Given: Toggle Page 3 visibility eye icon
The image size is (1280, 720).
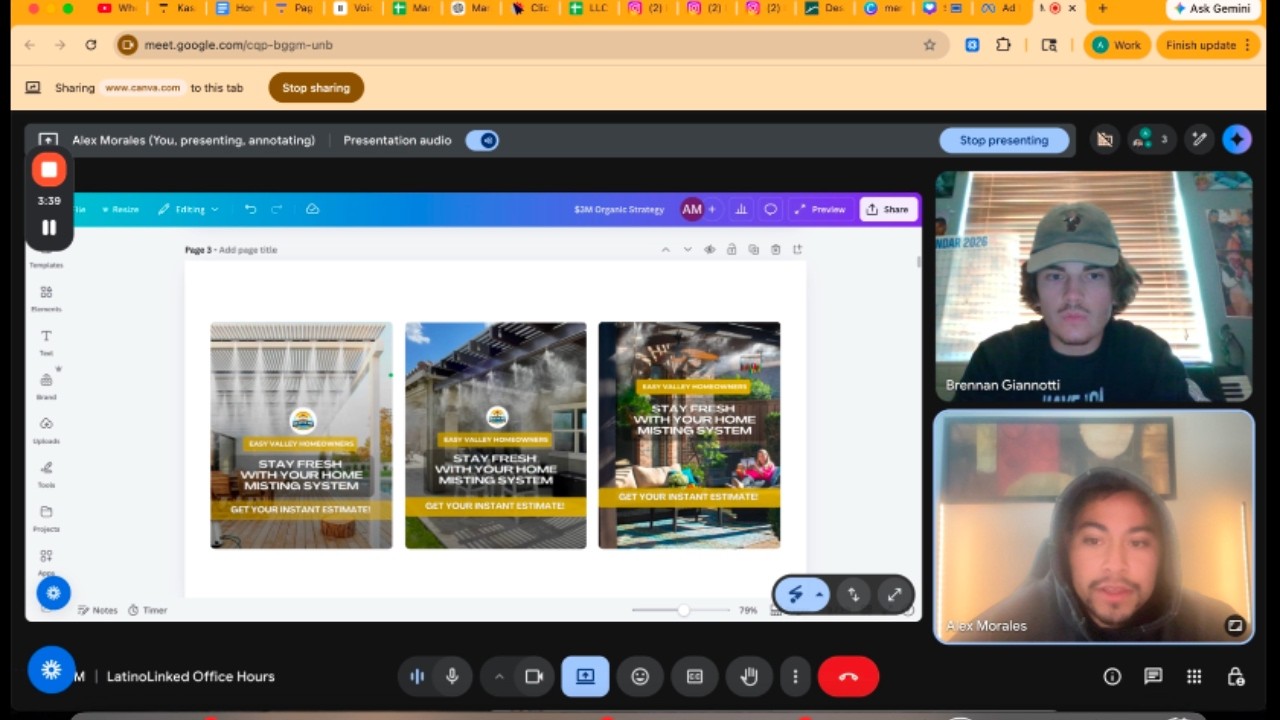Looking at the screenshot, I should tap(709, 250).
